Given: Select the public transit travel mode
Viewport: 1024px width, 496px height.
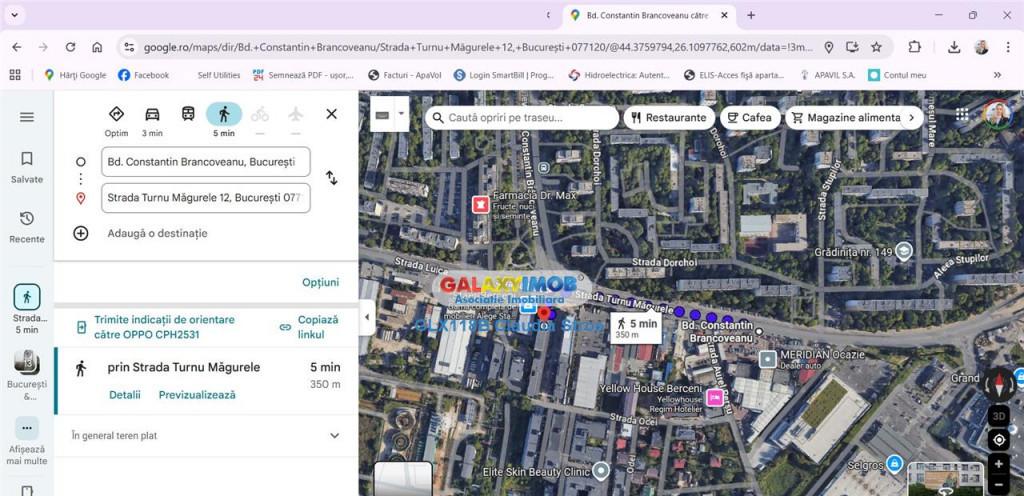Looking at the screenshot, I should click(x=188, y=115).
